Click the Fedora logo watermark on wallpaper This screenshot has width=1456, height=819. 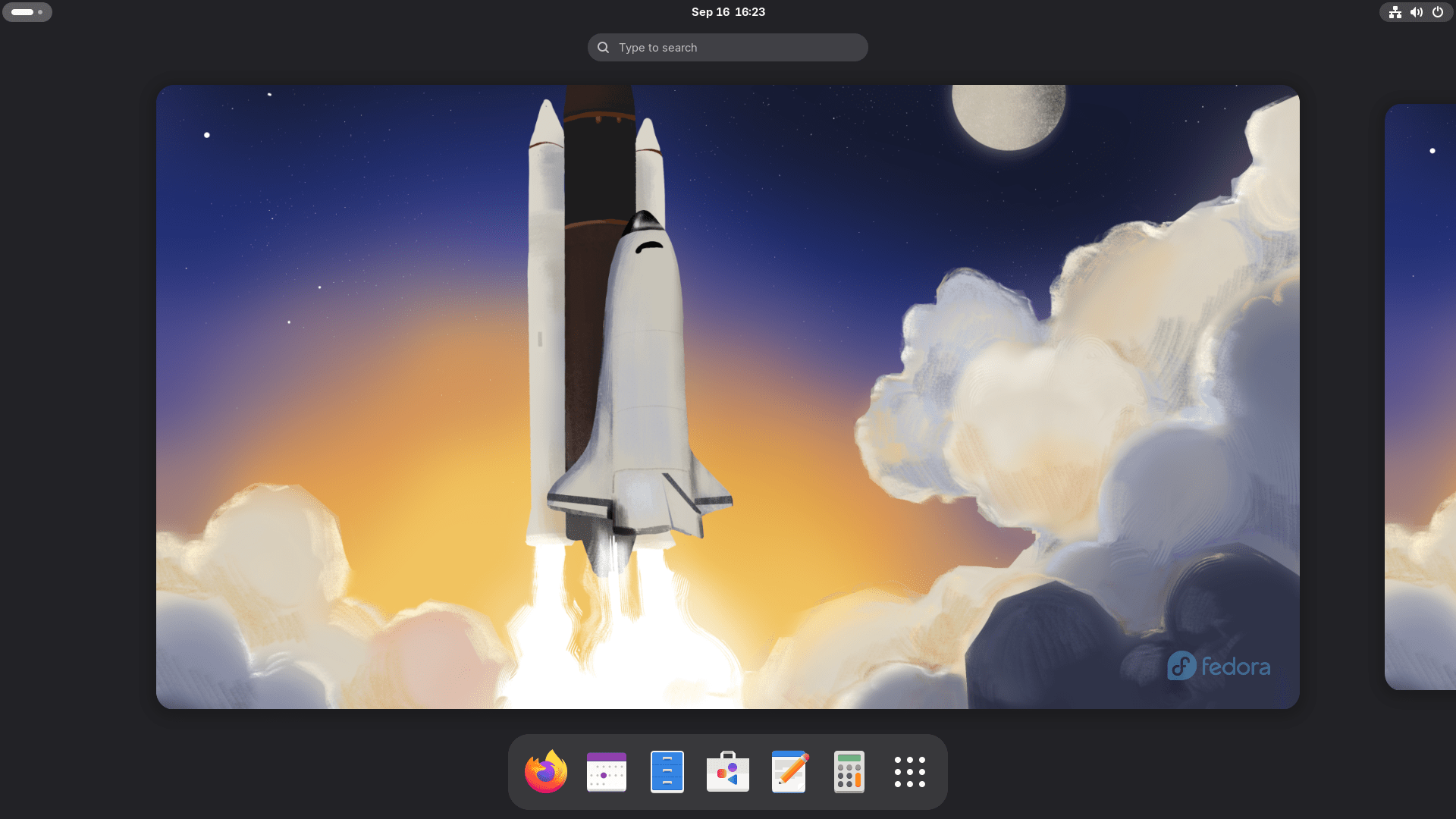coord(1217,667)
